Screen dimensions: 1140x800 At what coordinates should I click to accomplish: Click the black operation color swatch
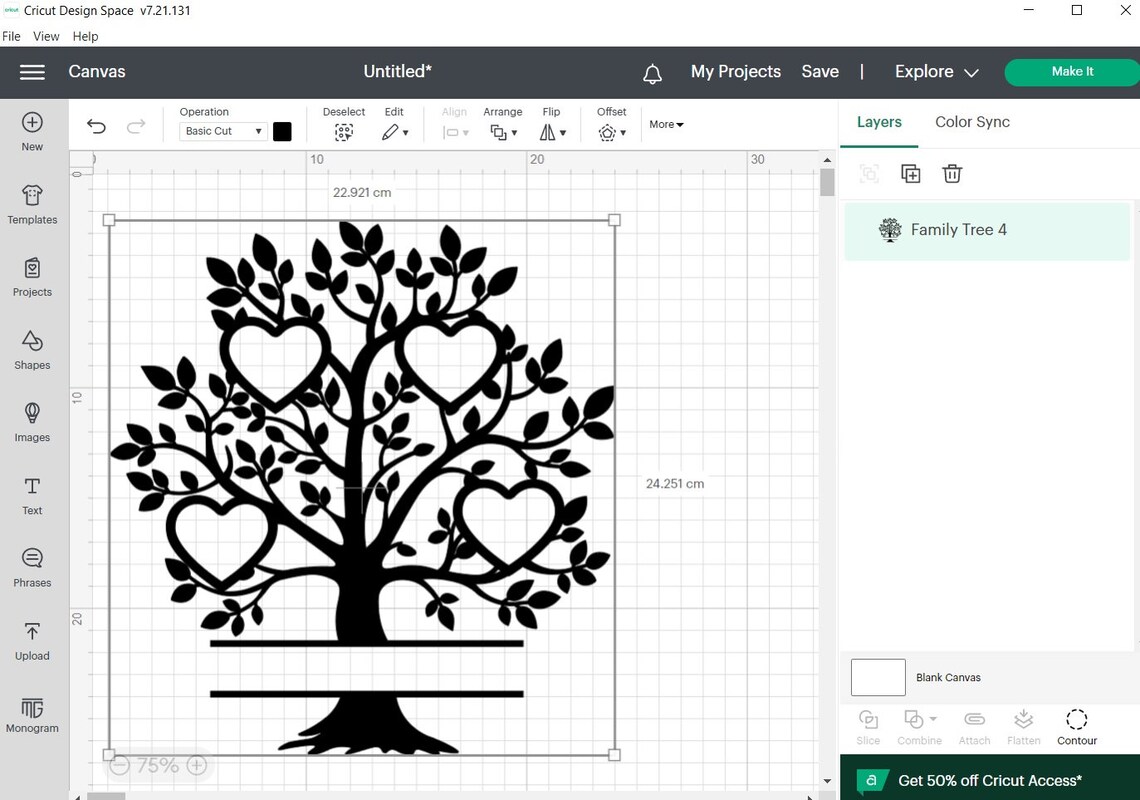(282, 130)
